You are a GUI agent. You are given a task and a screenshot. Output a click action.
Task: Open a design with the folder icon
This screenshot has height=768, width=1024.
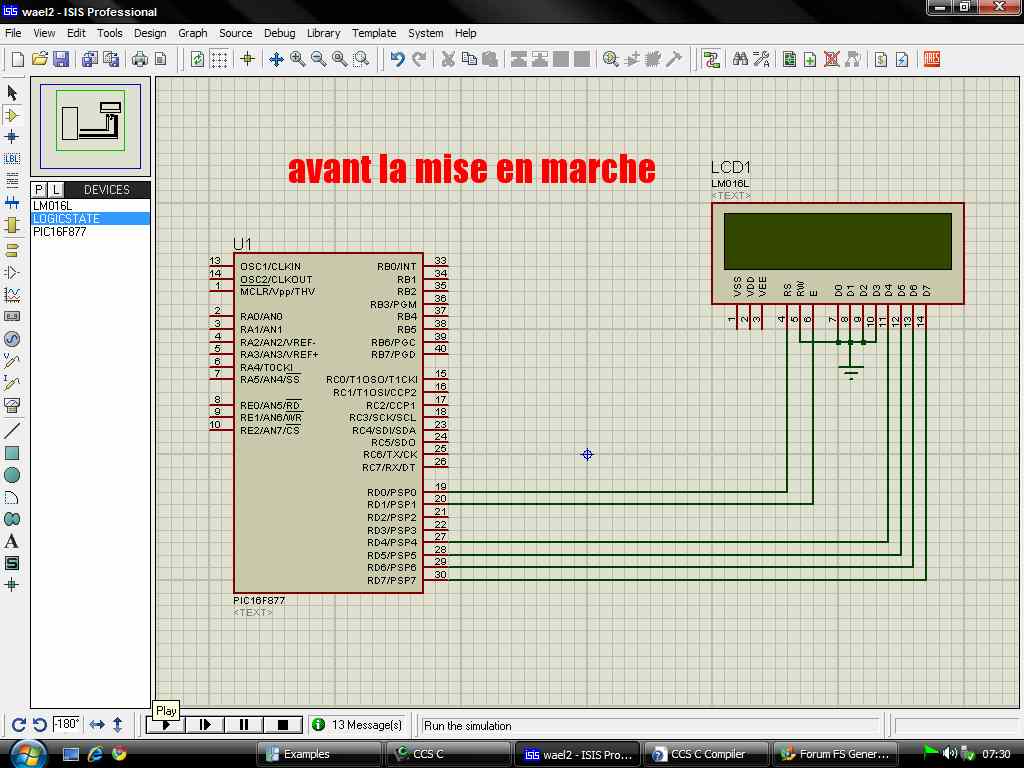(40, 59)
